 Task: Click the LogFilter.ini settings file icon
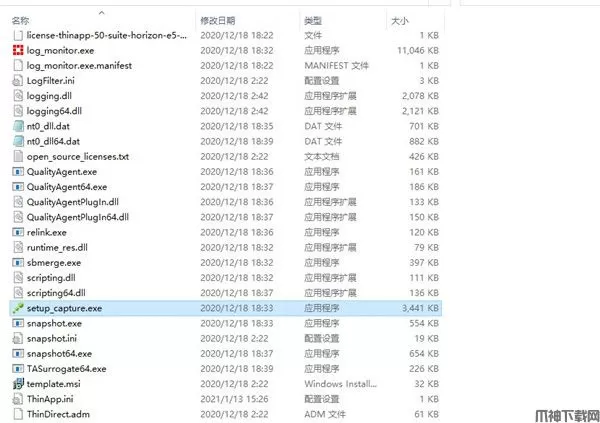18,81
